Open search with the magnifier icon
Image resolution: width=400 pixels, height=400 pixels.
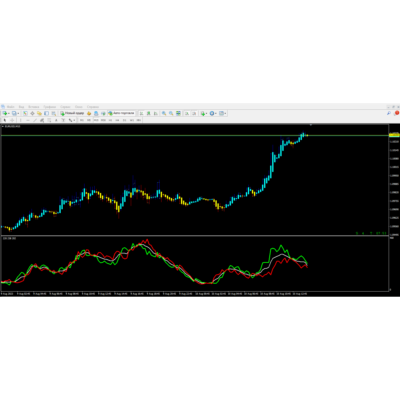click(x=389, y=113)
